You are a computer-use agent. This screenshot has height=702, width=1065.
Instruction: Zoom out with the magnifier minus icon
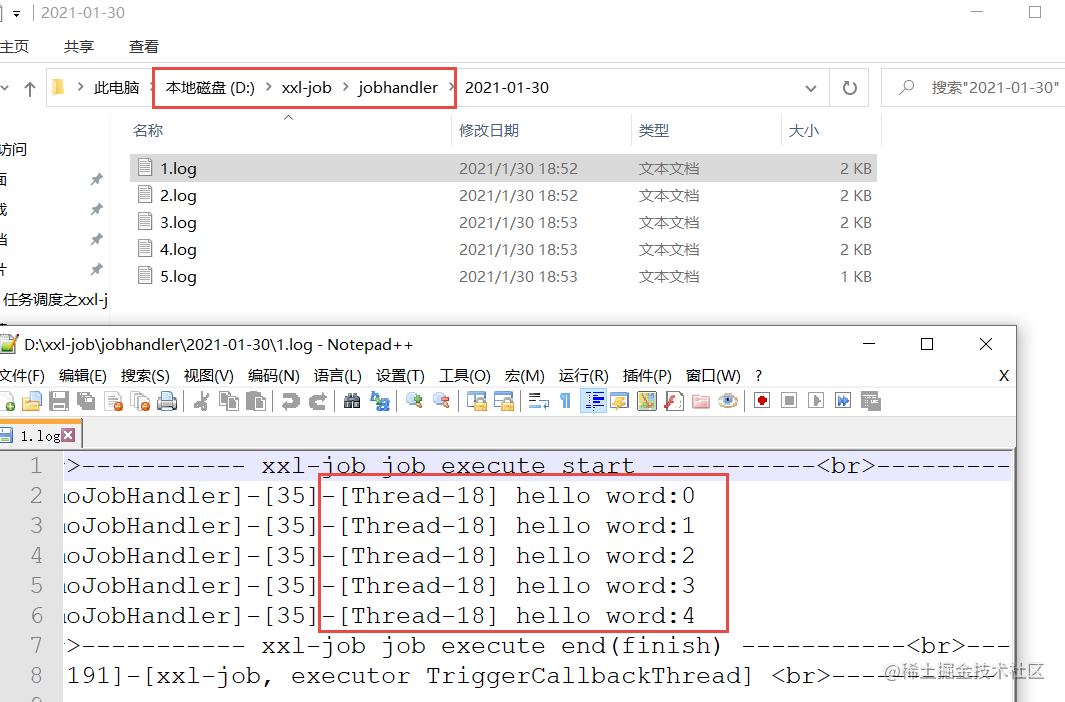[x=441, y=401]
